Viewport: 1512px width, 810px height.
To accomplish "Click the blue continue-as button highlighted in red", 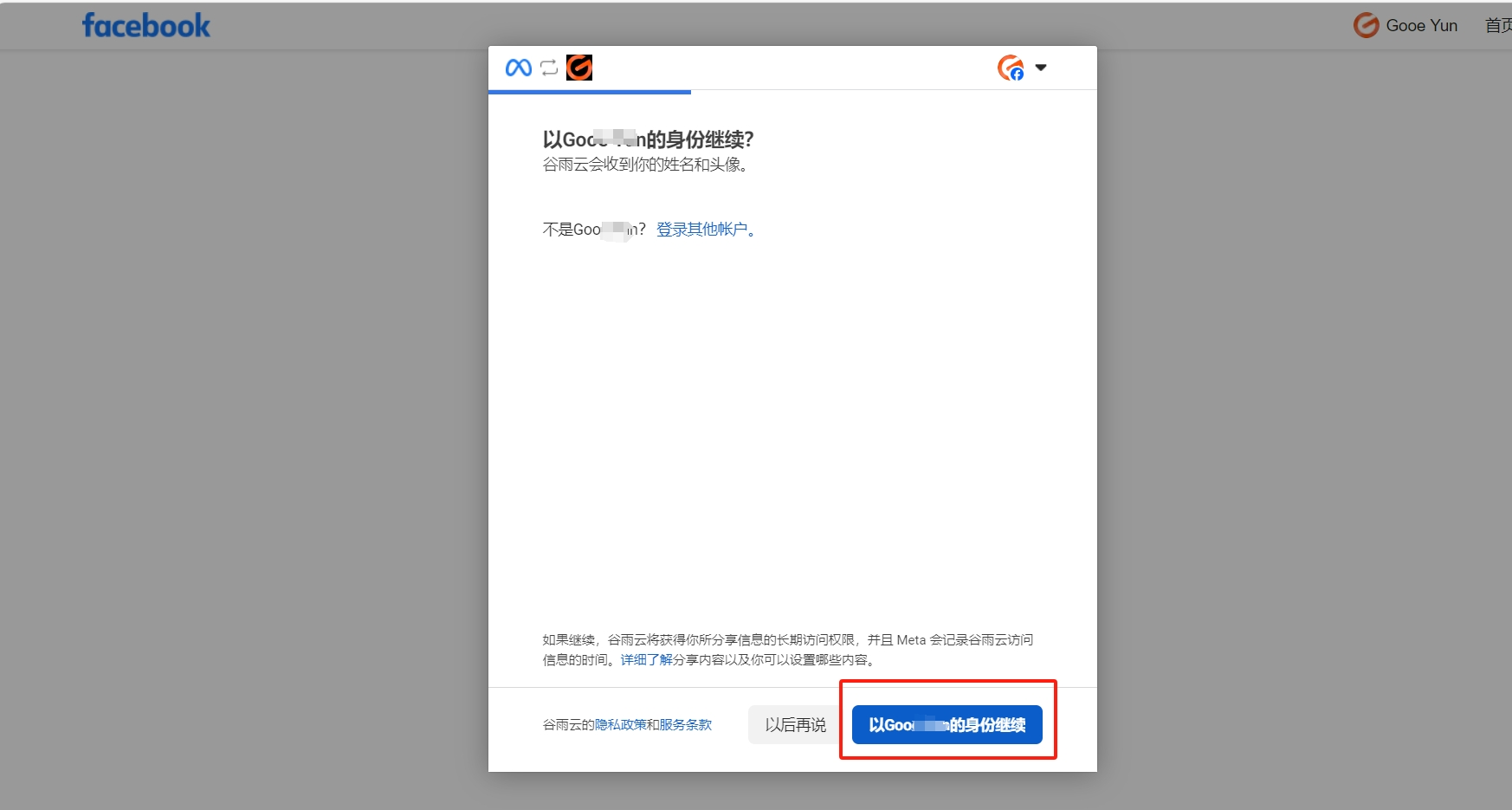I will pos(948,725).
